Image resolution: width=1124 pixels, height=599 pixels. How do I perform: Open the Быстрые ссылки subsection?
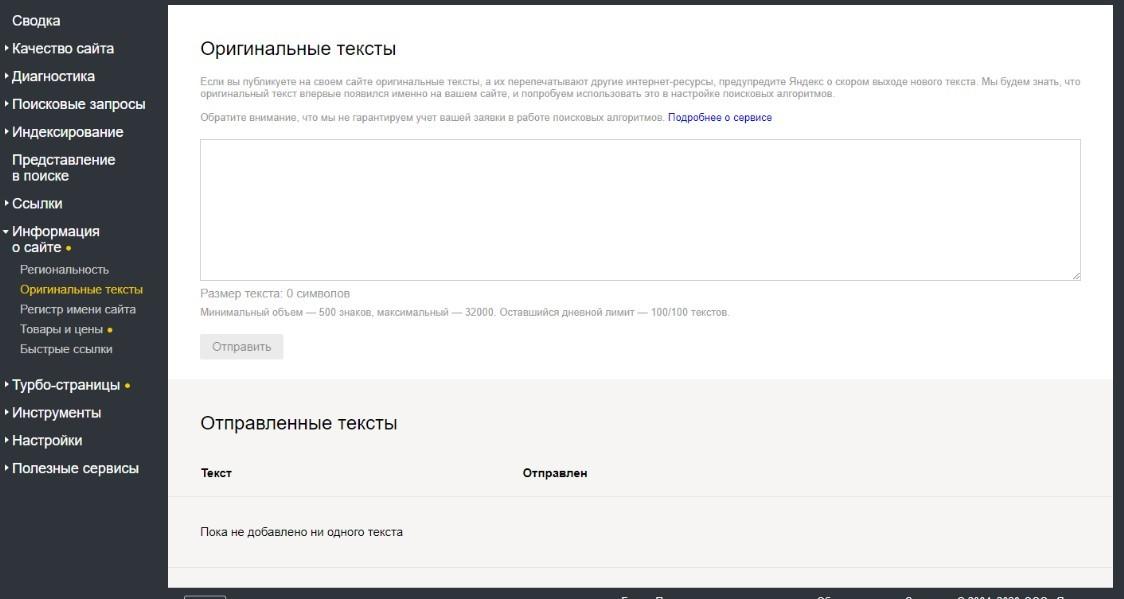[x=66, y=350]
